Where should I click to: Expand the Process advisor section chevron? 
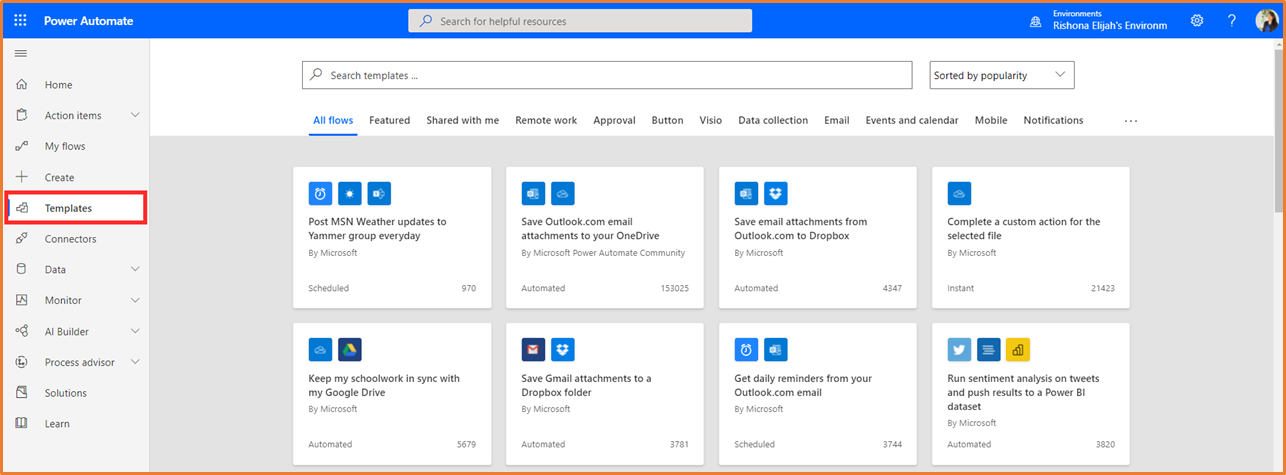tap(135, 362)
